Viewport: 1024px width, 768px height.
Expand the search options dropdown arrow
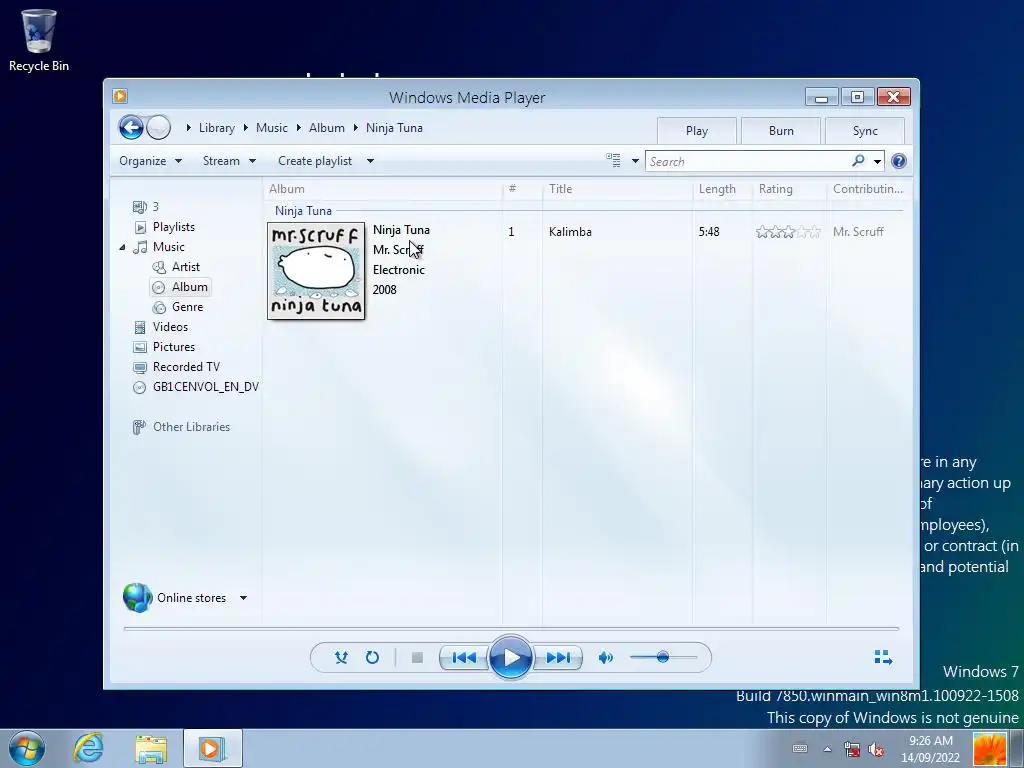pos(878,161)
